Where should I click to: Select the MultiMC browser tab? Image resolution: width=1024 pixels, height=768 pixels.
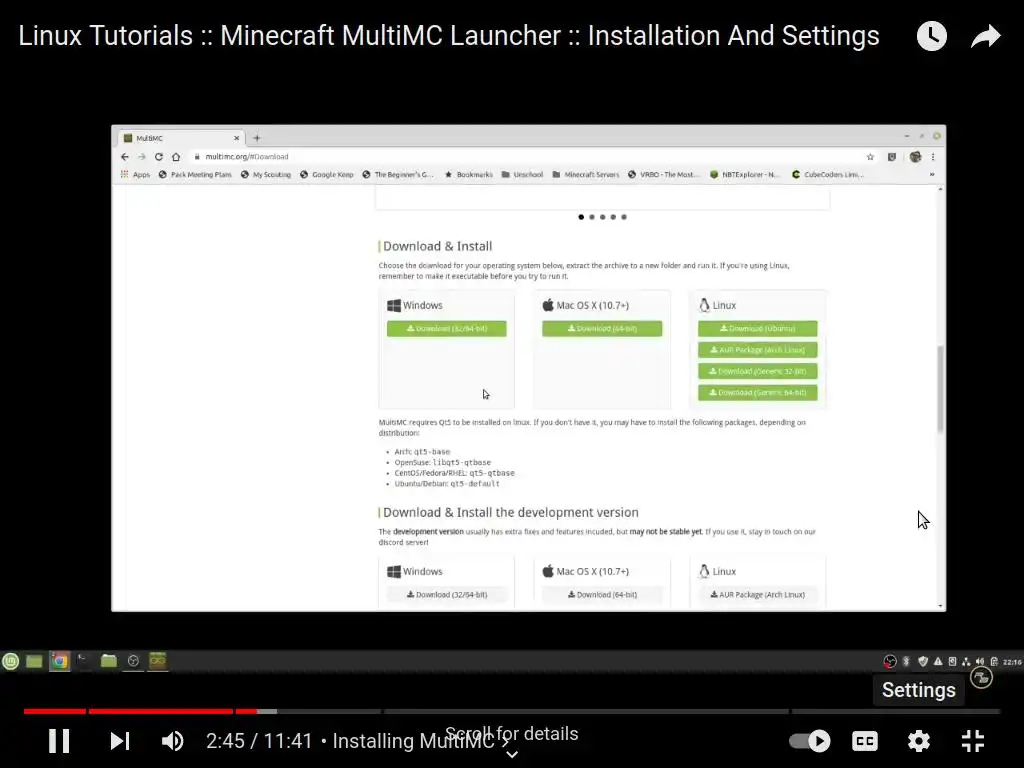pyautogui.click(x=182, y=138)
